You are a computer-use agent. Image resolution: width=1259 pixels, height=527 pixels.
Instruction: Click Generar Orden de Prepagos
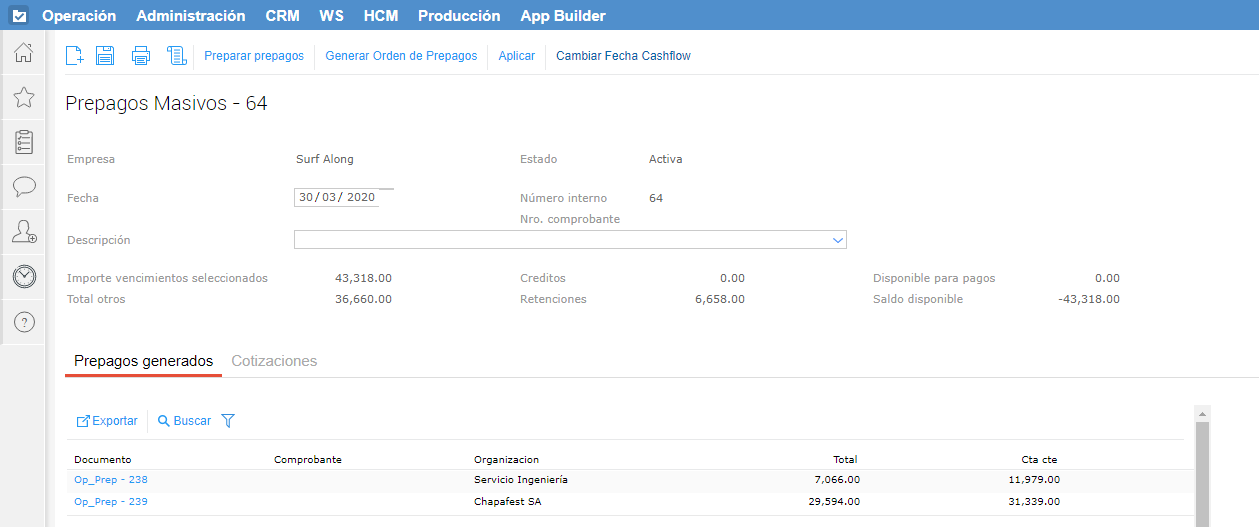[x=401, y=56]
